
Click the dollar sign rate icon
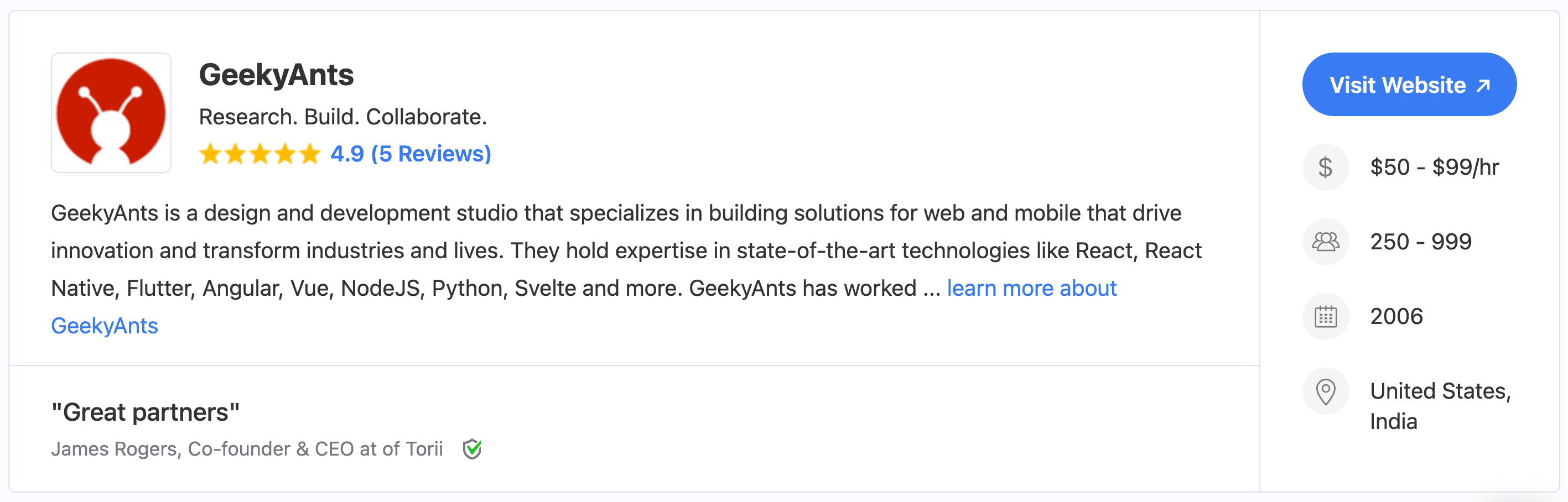(x=1325, y=168)
